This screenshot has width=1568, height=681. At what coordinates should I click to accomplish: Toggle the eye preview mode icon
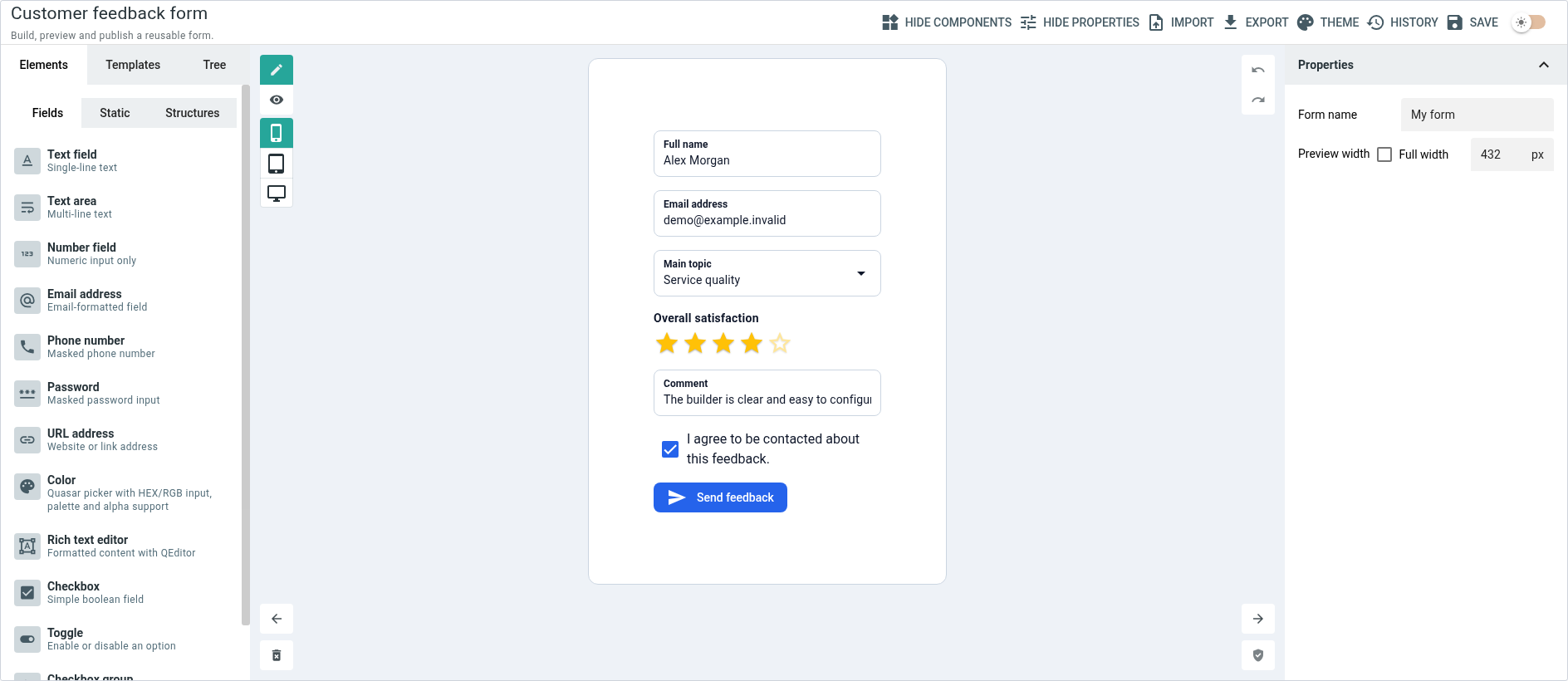(x=277, y=100)
